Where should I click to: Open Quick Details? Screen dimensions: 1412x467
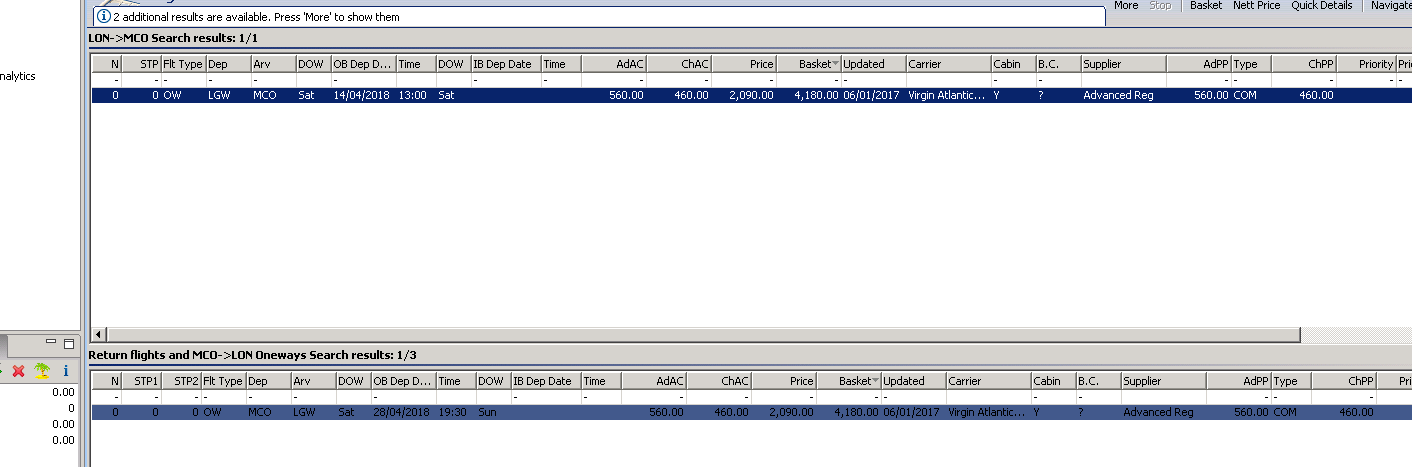pos(1322,6)
